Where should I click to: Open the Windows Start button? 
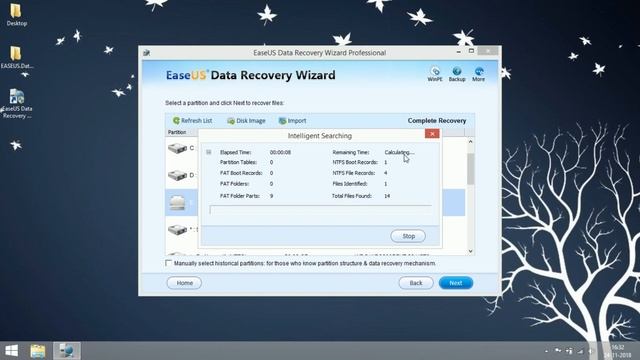click(x=11, y=351)
